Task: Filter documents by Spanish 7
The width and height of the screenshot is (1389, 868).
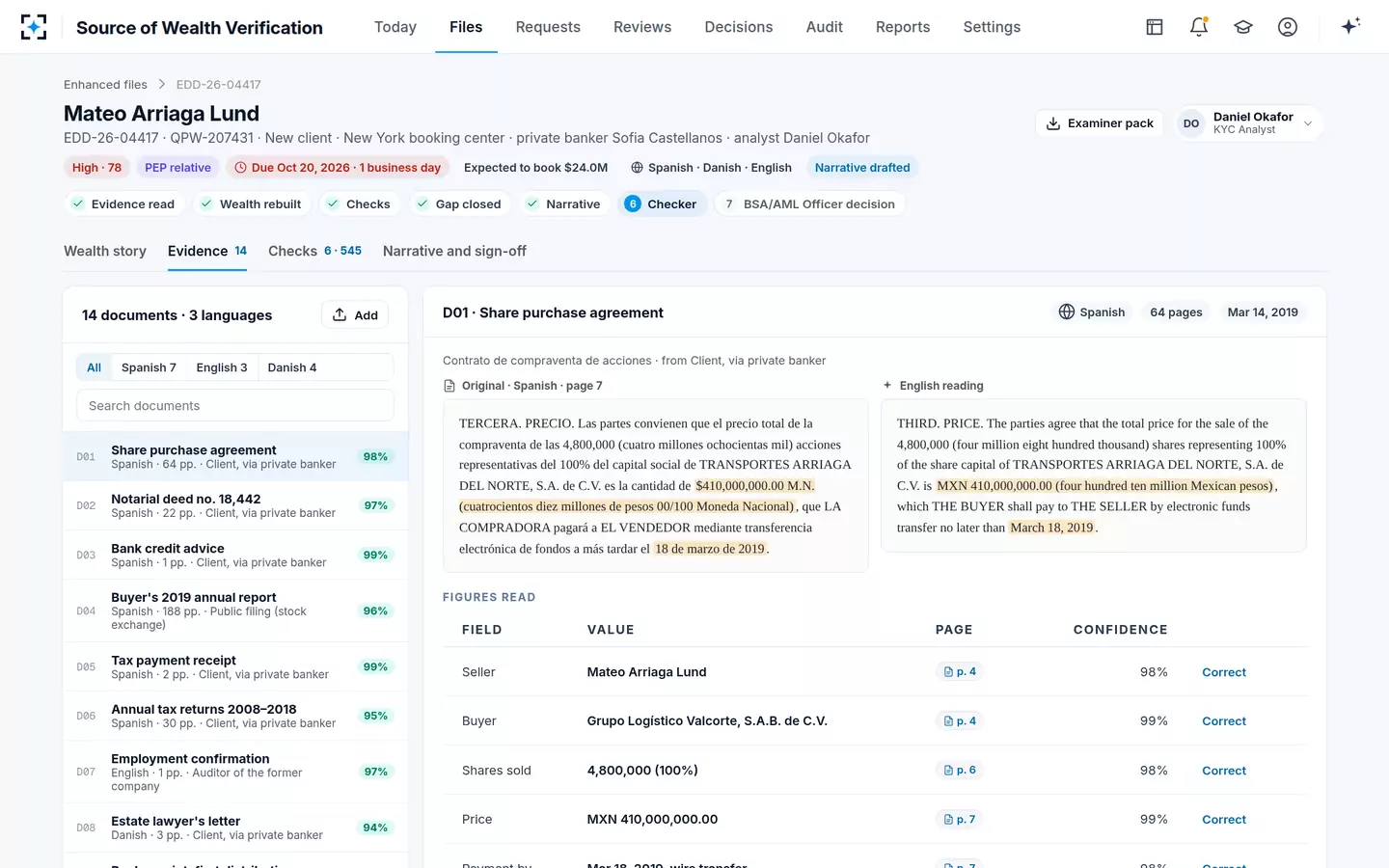Action: (149, 367)
